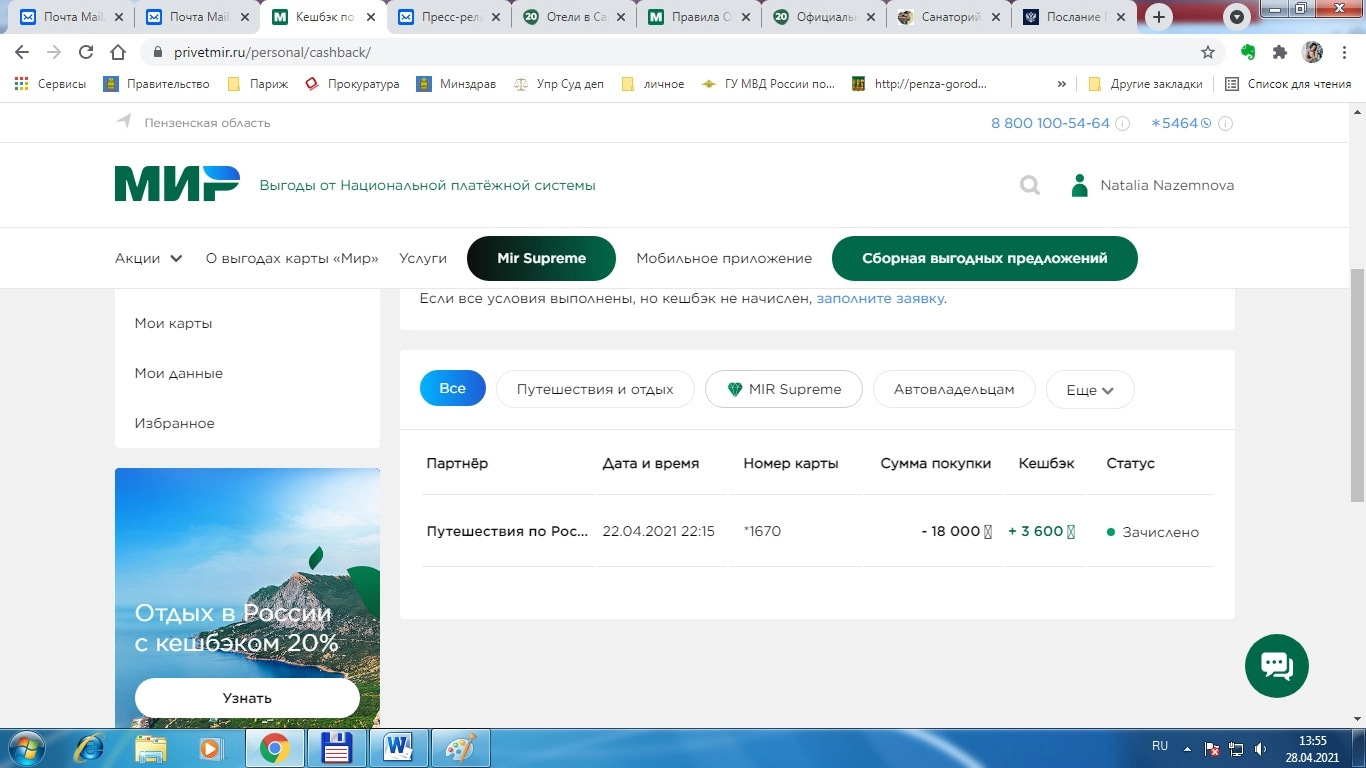
Task: Select the Все filter chip
Action: [452, 389]
